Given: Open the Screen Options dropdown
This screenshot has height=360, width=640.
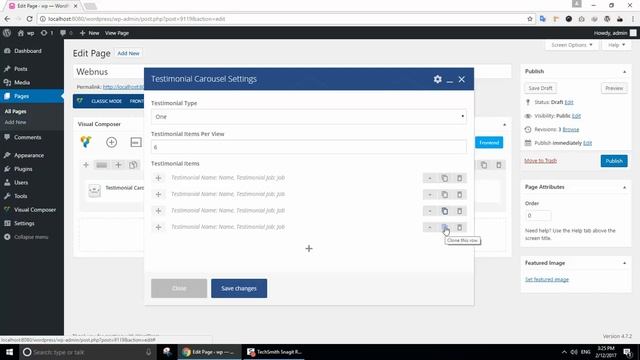Looking at the screenshot, I should (572, 45).
